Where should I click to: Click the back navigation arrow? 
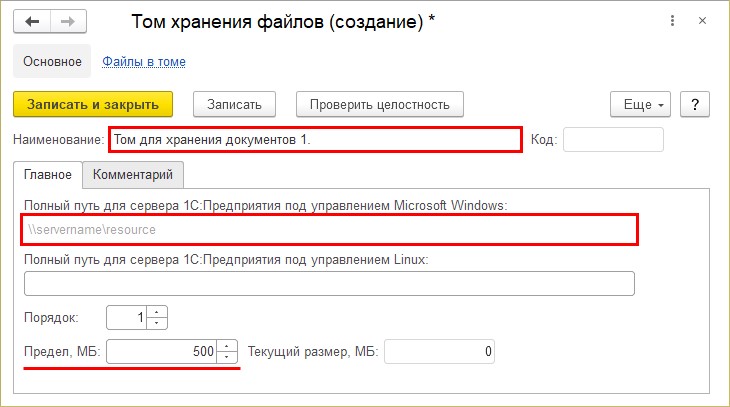pos(35,21)
